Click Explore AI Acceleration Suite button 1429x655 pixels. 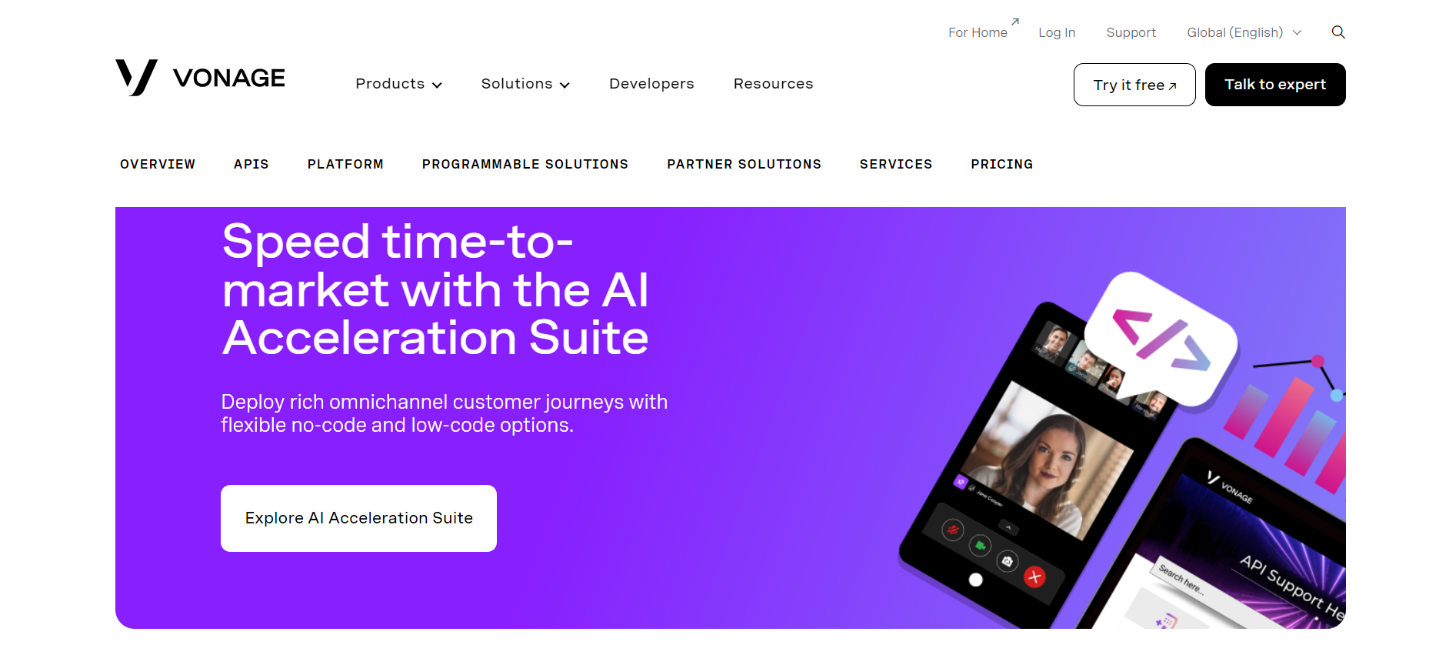click(x=359, y=518)
